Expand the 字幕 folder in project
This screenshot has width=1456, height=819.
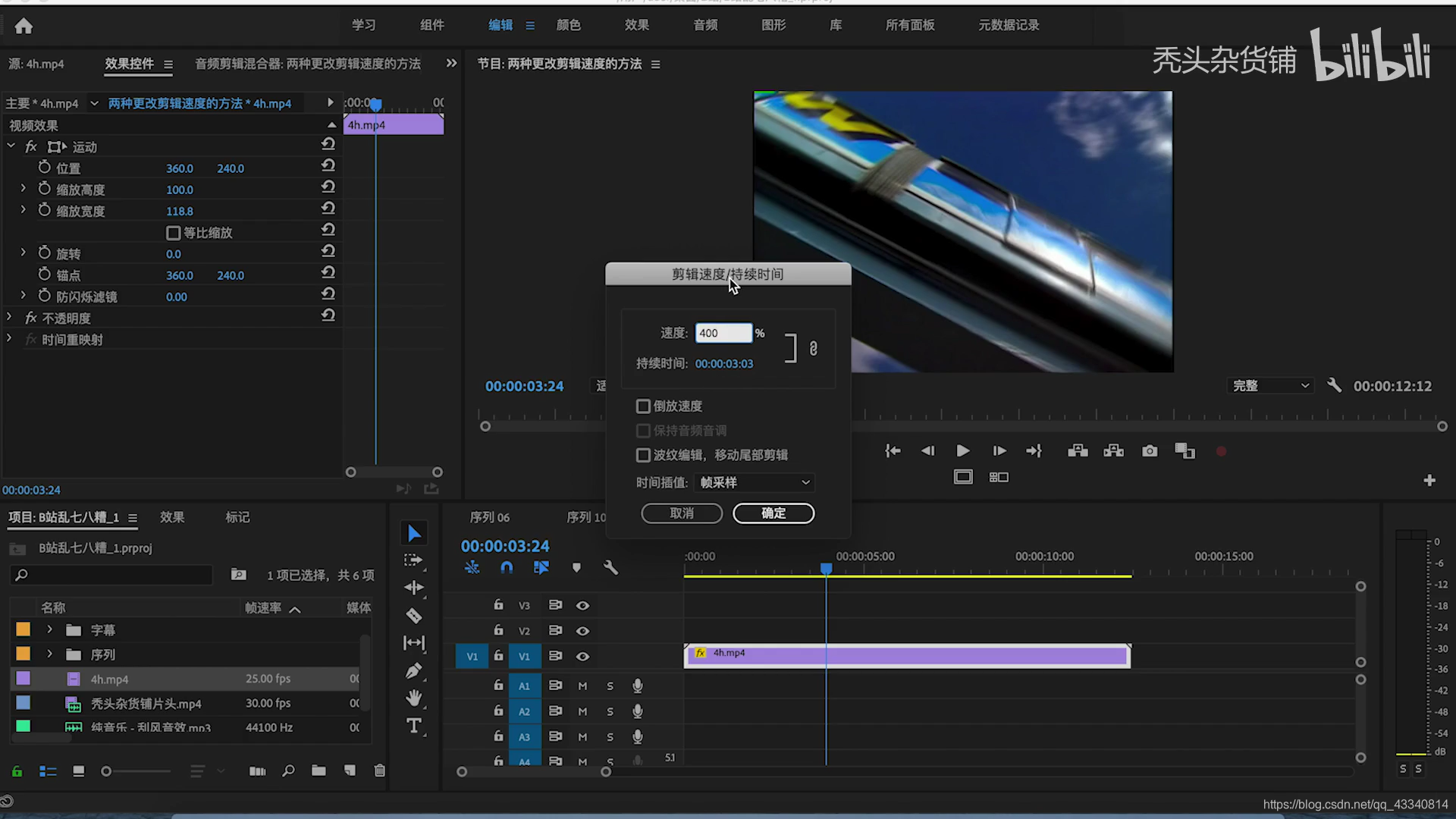[50, 629]
